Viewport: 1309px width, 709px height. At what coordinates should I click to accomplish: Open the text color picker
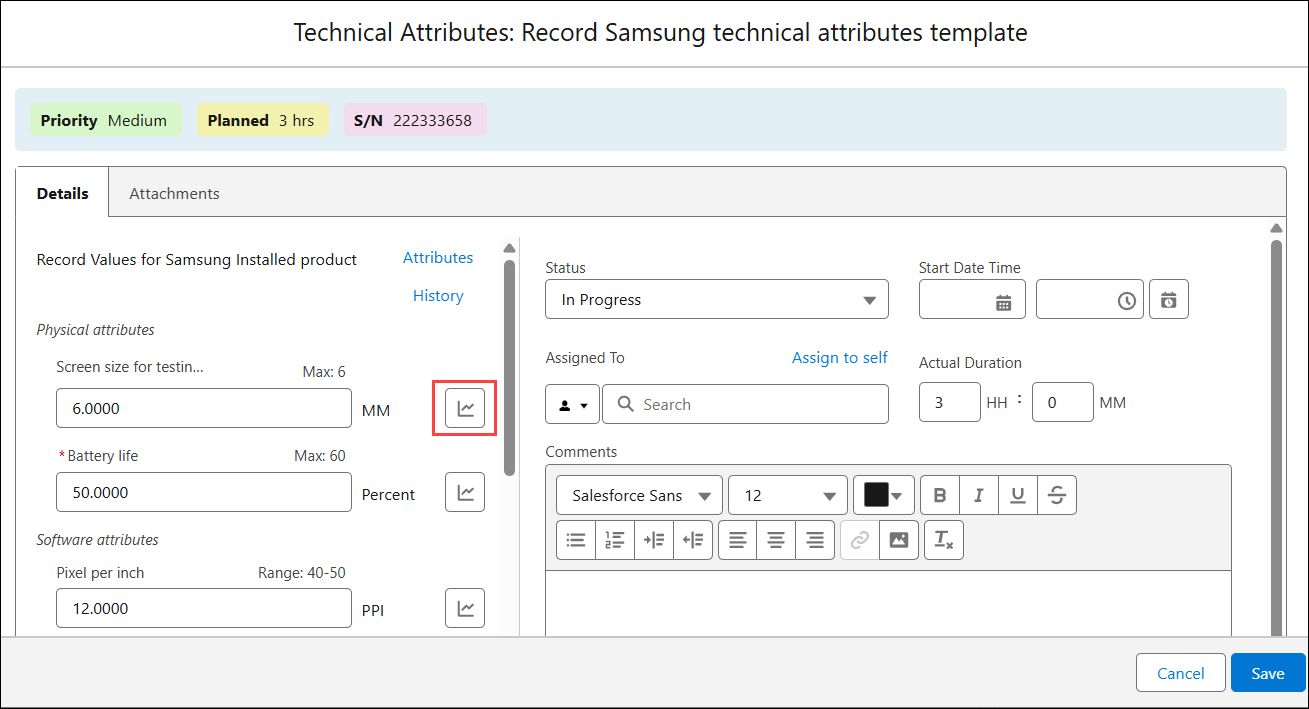click(x=884, y=495)
